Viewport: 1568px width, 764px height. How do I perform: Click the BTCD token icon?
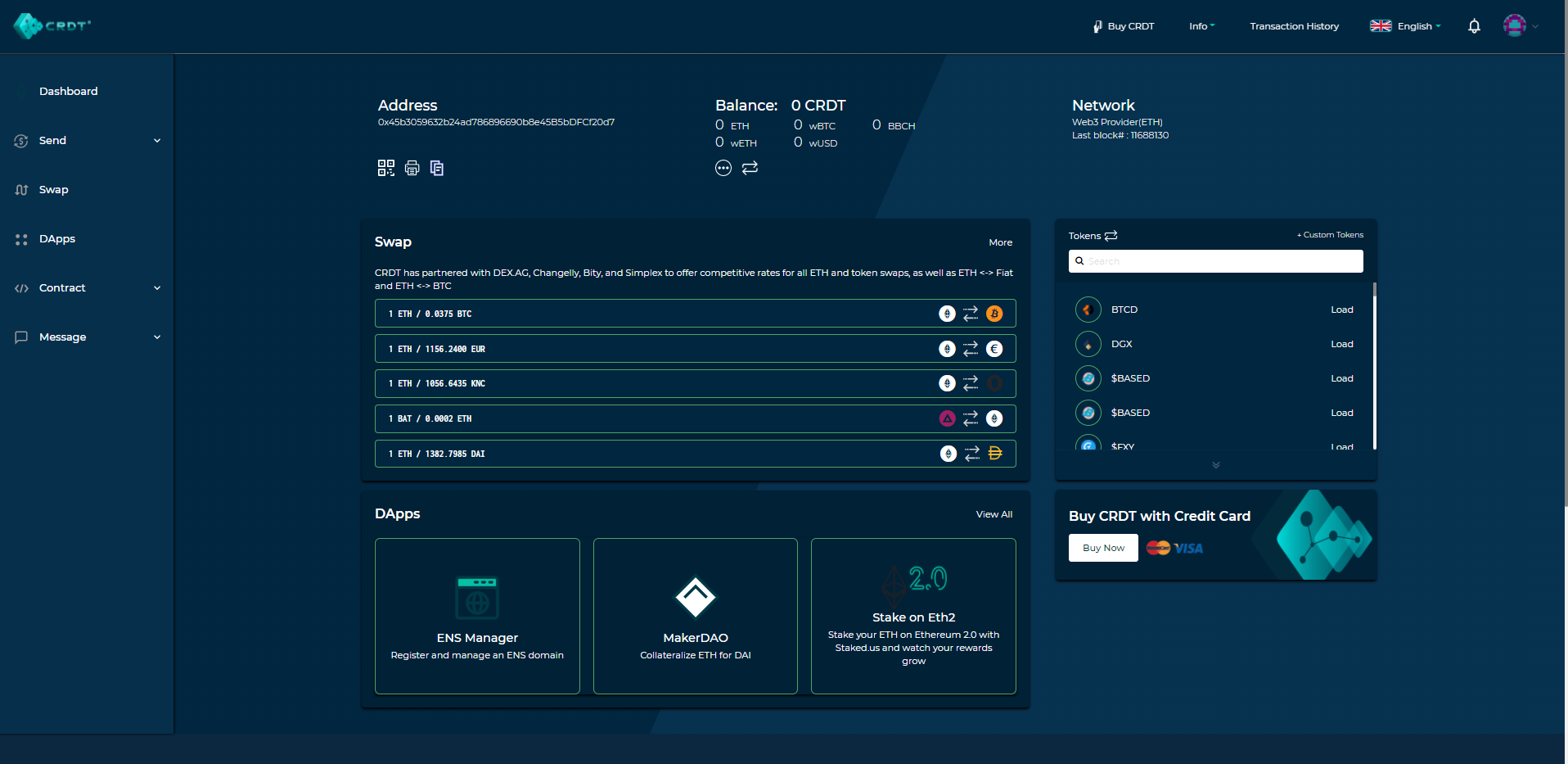1088,310
